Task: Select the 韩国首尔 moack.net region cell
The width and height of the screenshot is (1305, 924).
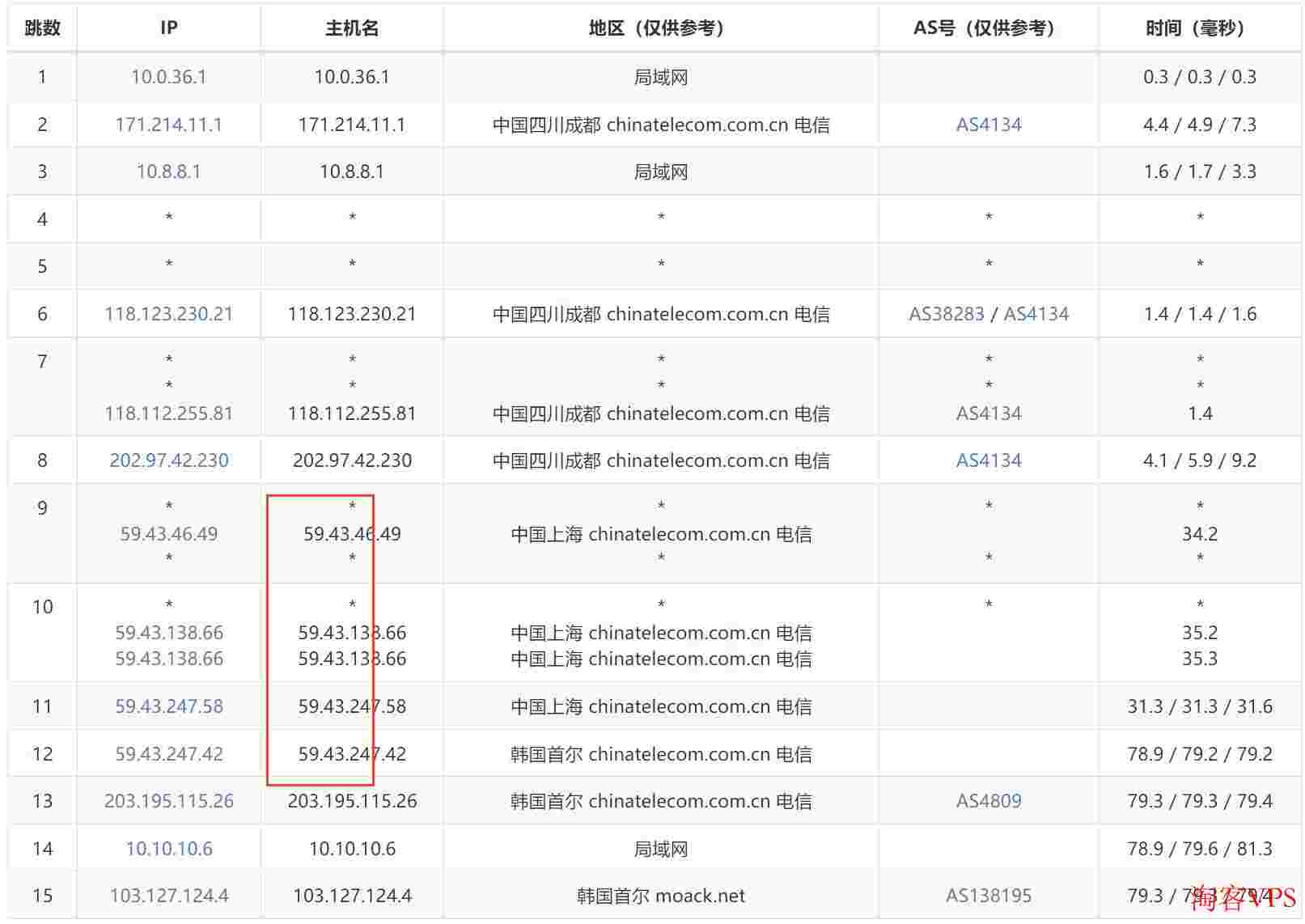Action: pos(661,896)
